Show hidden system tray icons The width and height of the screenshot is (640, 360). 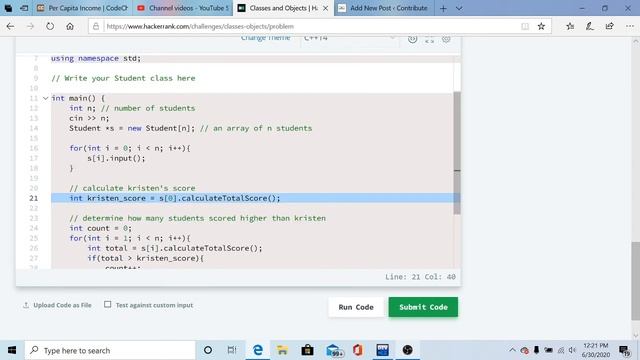point(512,350)
